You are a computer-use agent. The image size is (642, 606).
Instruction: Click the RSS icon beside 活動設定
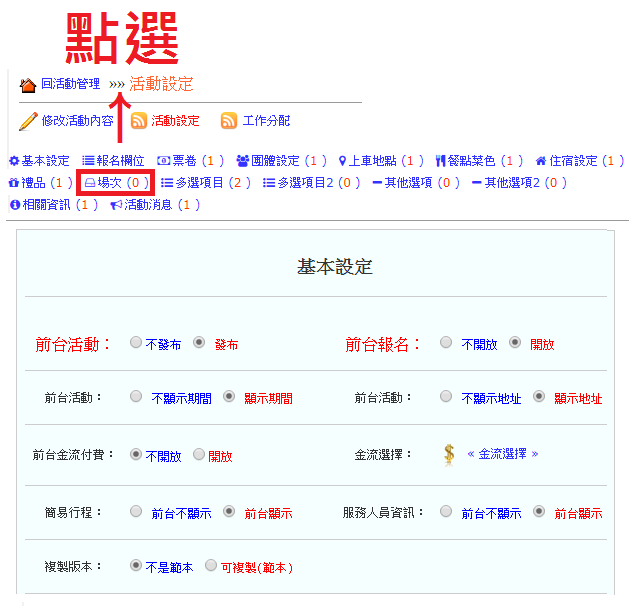click(x=140, y=121)
